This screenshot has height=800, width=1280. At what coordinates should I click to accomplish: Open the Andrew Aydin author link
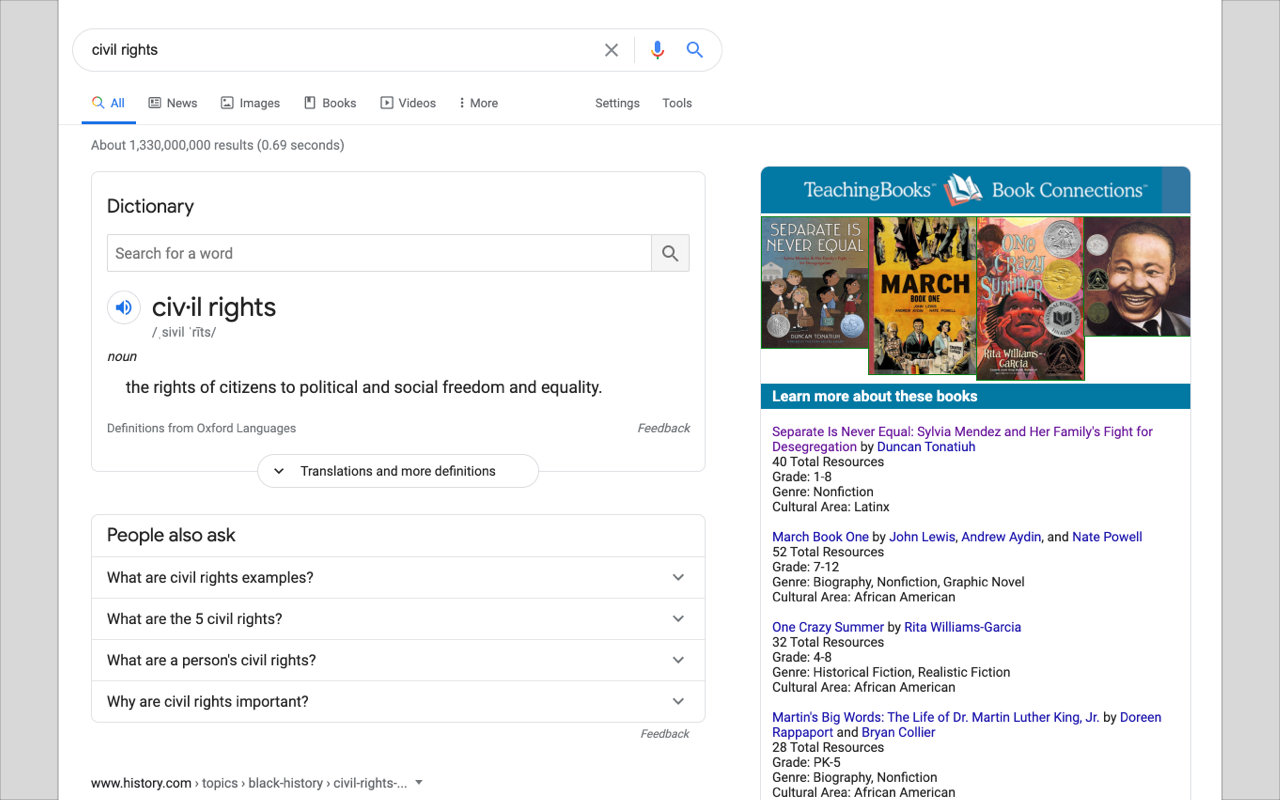pyautogui.click(x=1001, y=537)
